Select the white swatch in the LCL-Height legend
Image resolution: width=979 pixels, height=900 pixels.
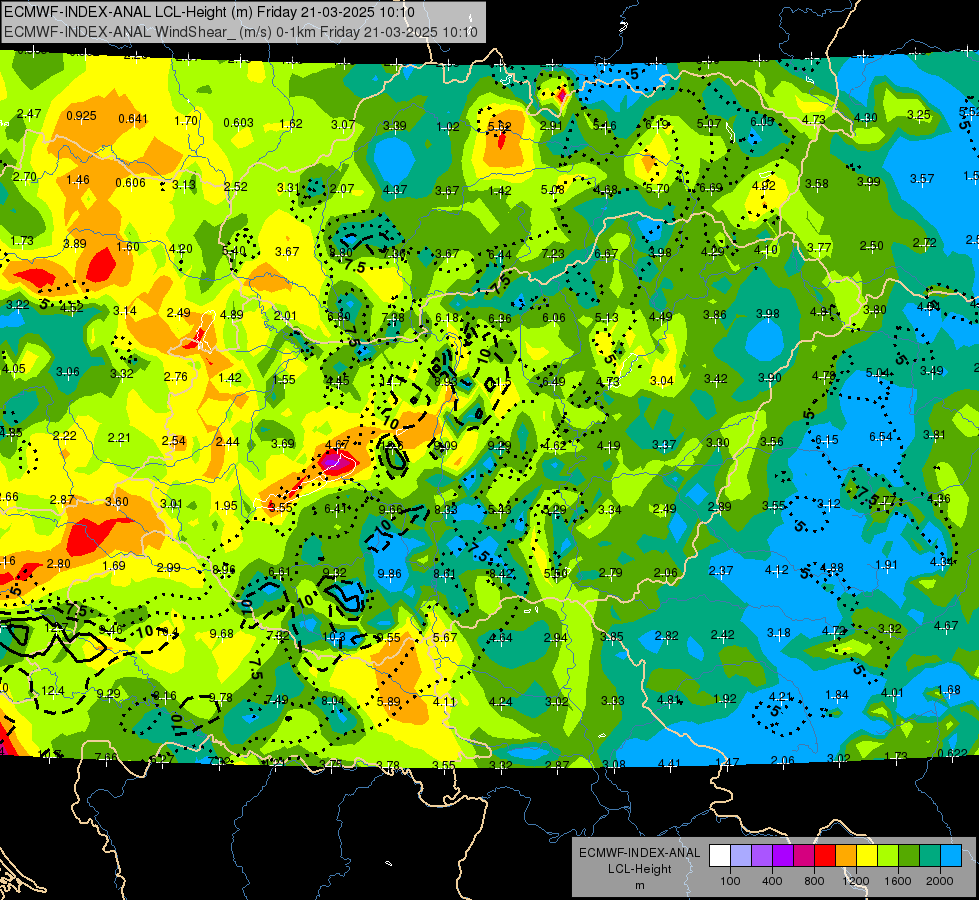coord(720,856)
